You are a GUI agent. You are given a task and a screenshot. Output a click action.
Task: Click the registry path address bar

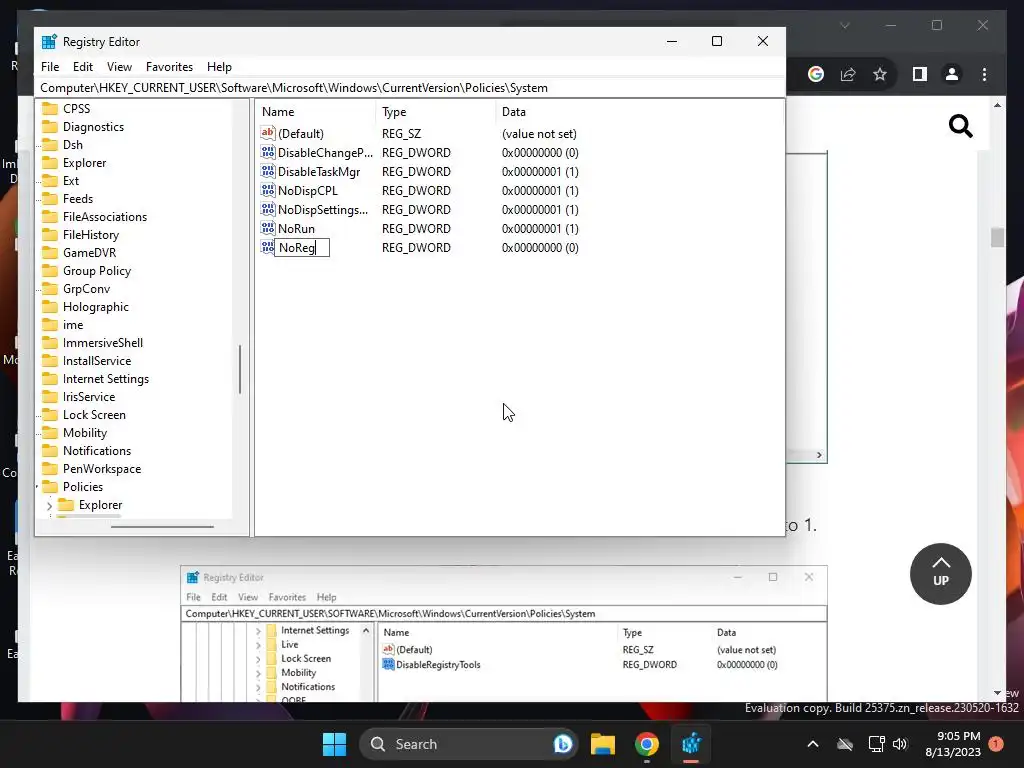point(410,88)
